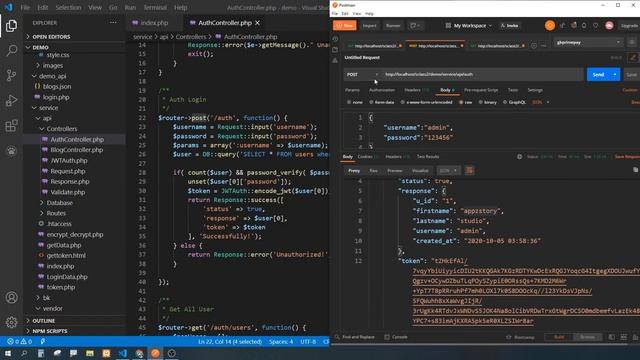
Task: Open the paw icon view in activity bar
Action: coord(11,151)
